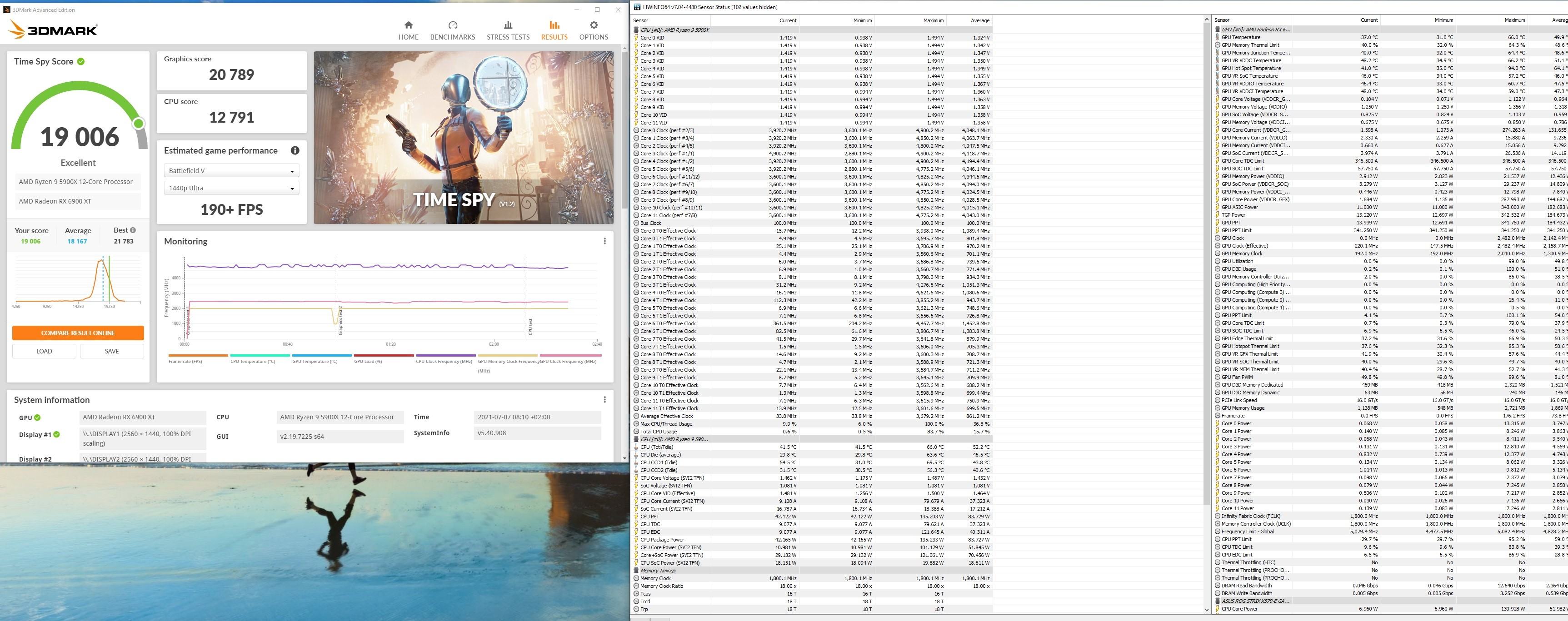Screen dimensions: 1568x621
Task: Open the Monitoring panel three-dot menu
Action: tap(604, 241)
